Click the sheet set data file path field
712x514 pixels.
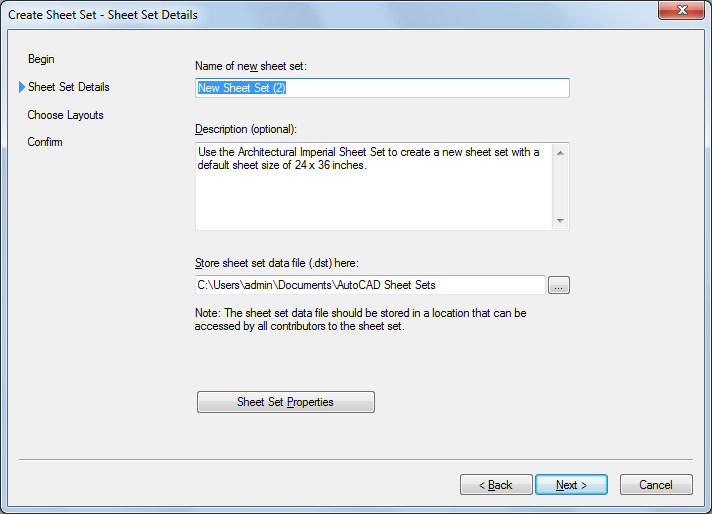tap(370, 286)
